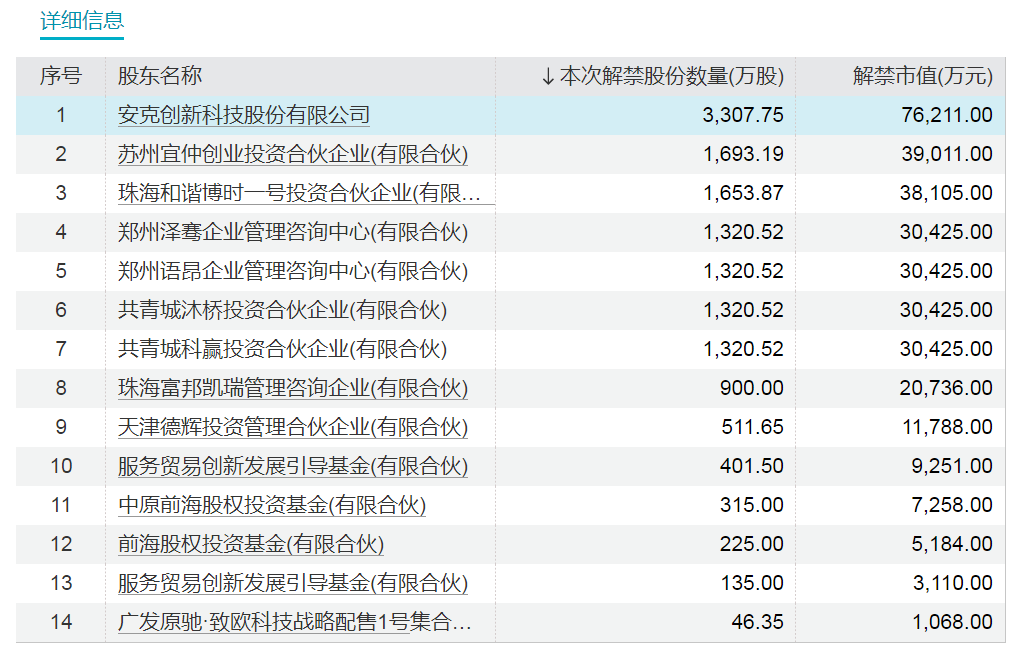Click the 30,425.00 value in row 4
1015x649 pixels.
[x=946, y=232]
